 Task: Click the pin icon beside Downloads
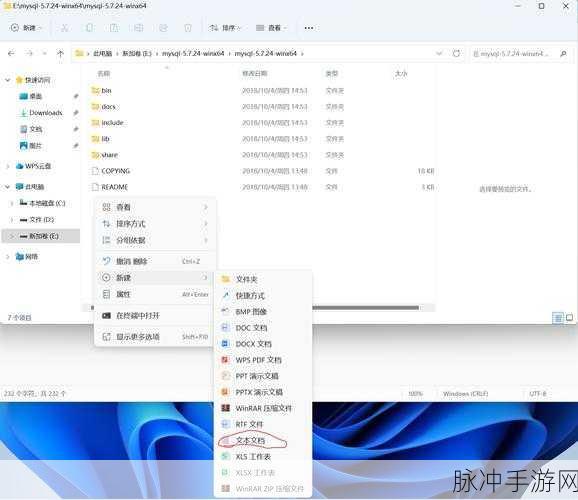(76, 112)
